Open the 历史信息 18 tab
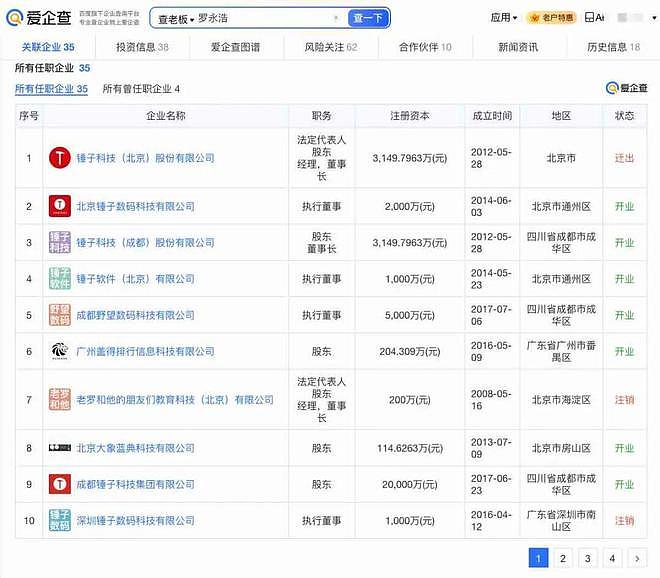660x578 pixels. (613, 47)
